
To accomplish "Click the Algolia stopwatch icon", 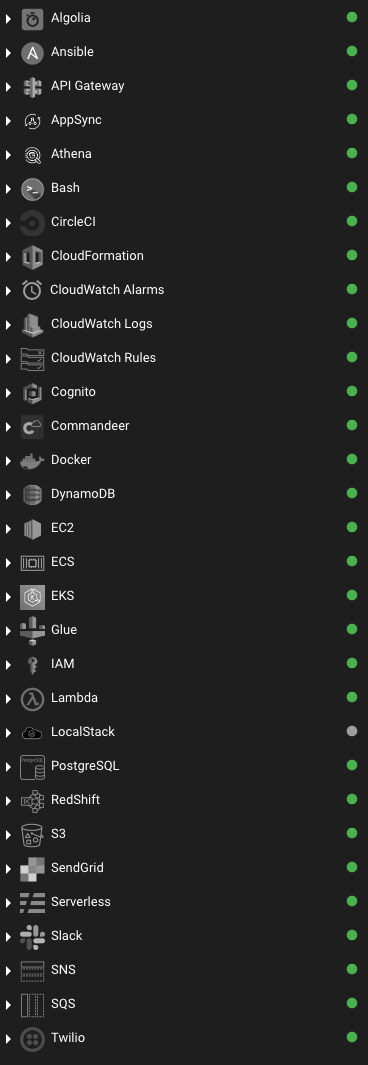I will pos(32,19).
